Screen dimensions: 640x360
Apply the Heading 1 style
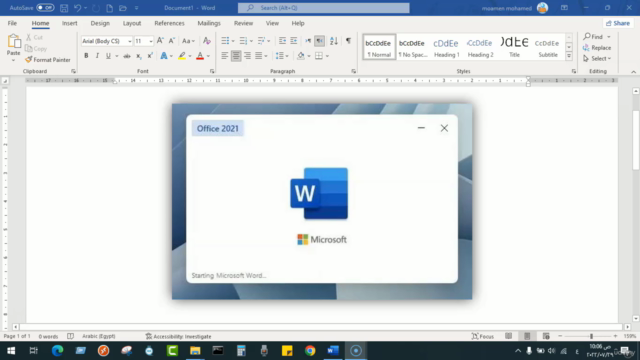(x=447, y=47)
